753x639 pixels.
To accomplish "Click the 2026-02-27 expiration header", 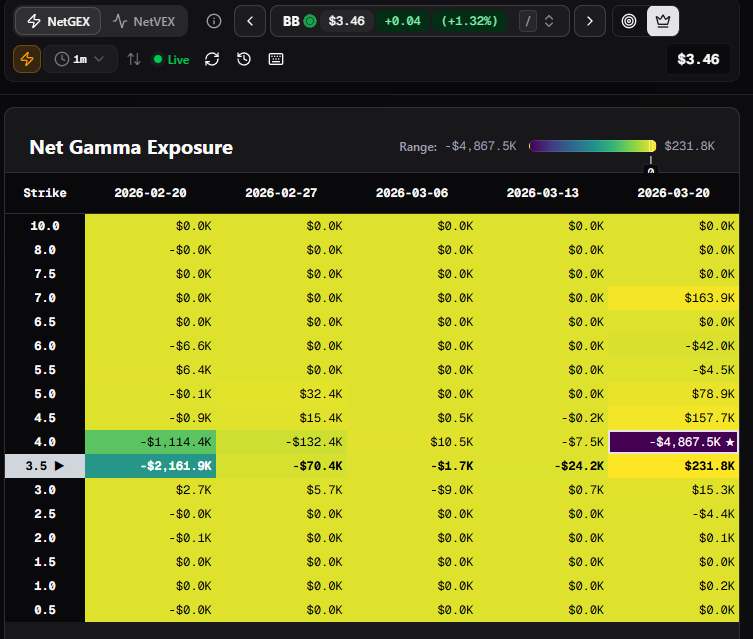I will (281, 193).
